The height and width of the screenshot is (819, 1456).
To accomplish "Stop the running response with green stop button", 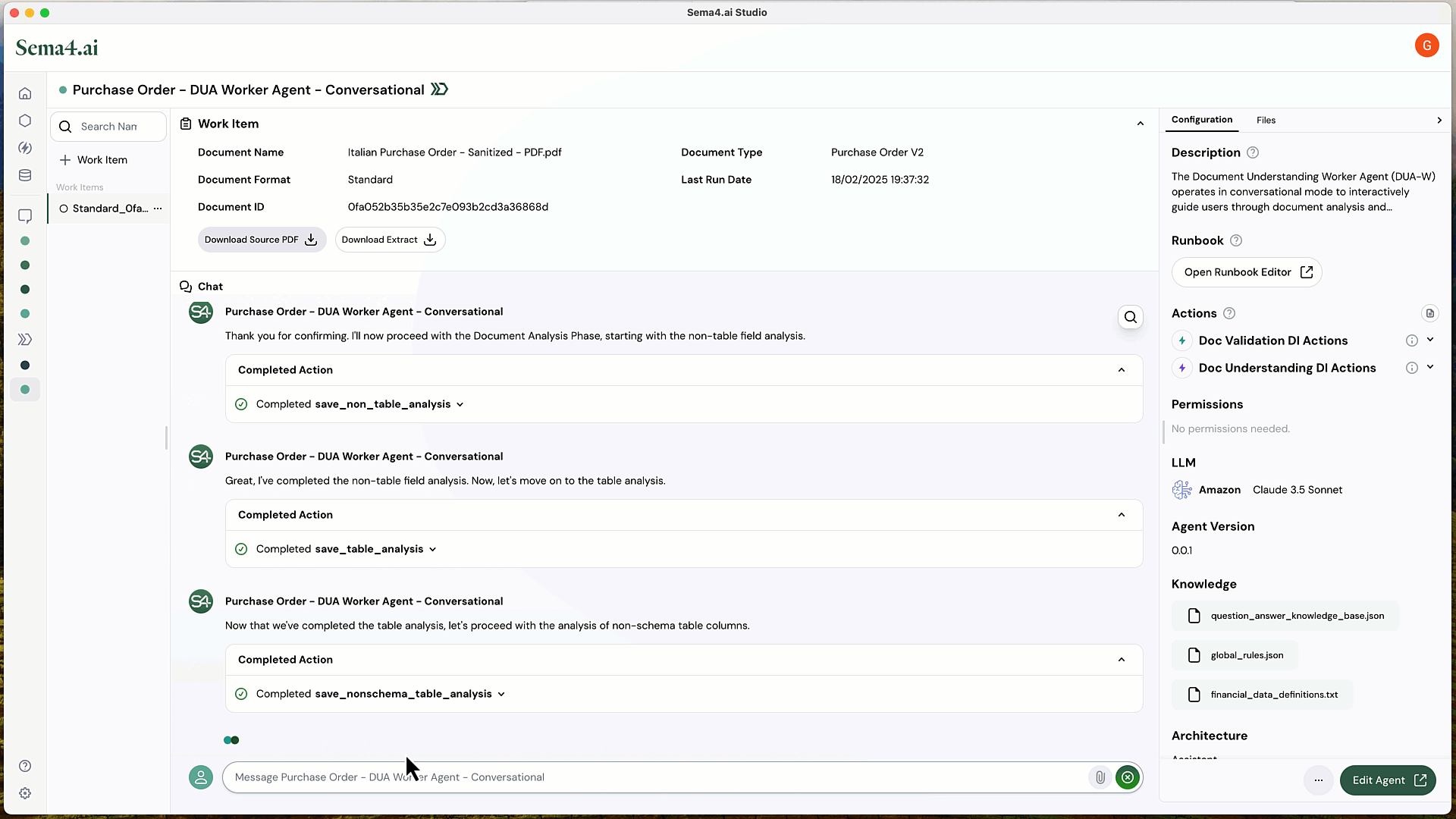I will point(1128,777).
